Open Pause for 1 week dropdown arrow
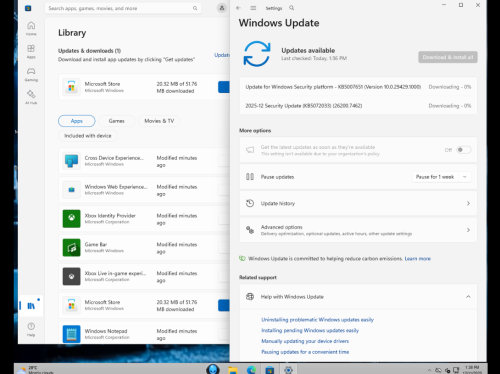The height and width of the screenshot is (374, 500). (465, 177)
